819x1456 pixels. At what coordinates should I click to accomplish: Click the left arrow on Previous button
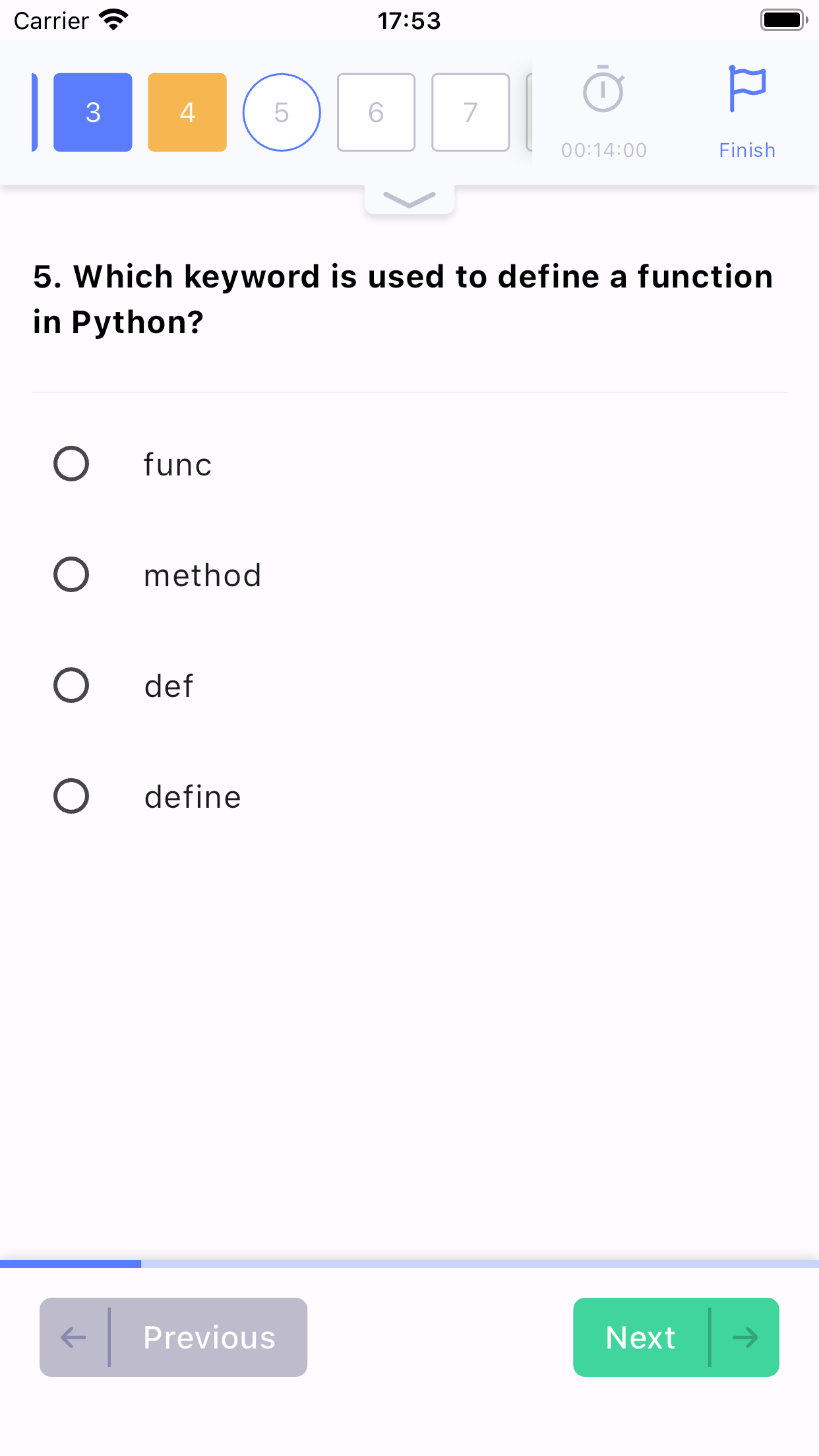73,1337
